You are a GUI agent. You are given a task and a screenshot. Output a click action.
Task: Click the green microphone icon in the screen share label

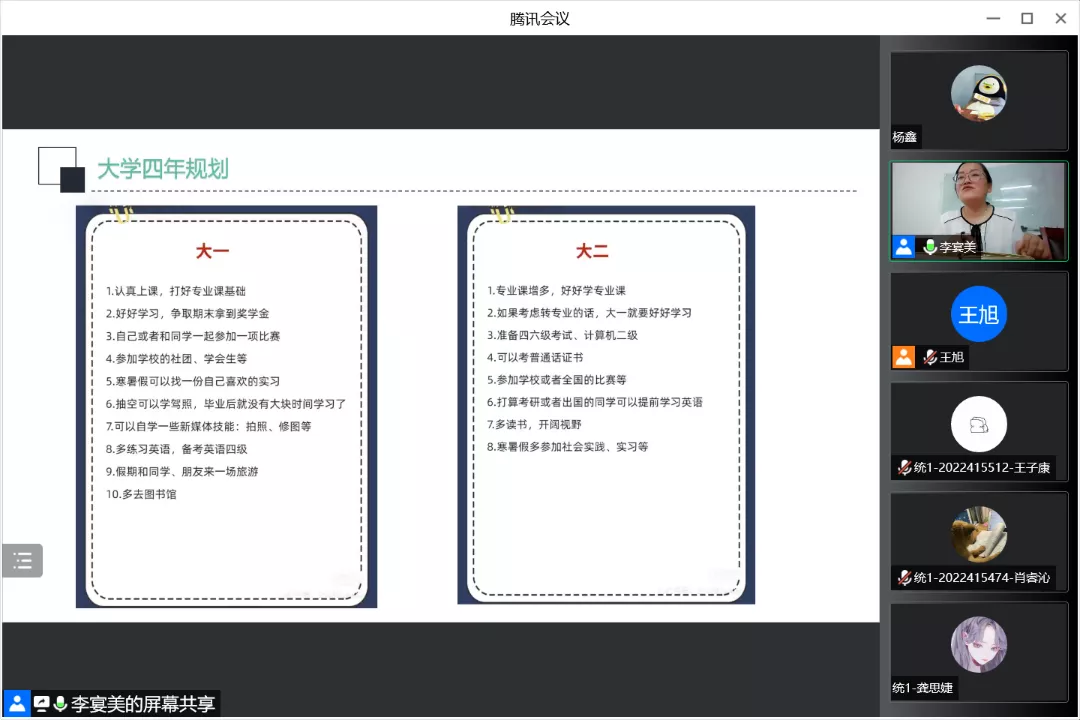[x=60, y=704]
